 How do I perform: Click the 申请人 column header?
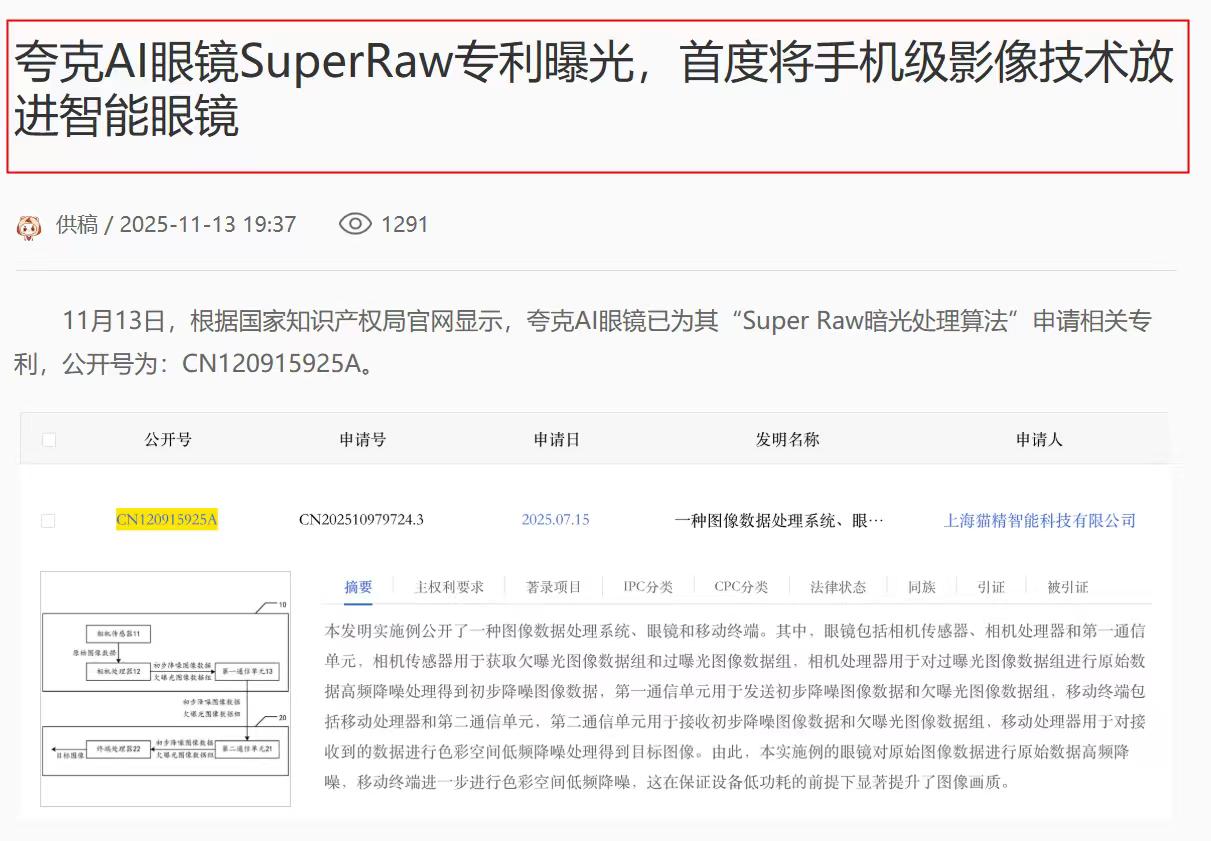coord(1039,440)
